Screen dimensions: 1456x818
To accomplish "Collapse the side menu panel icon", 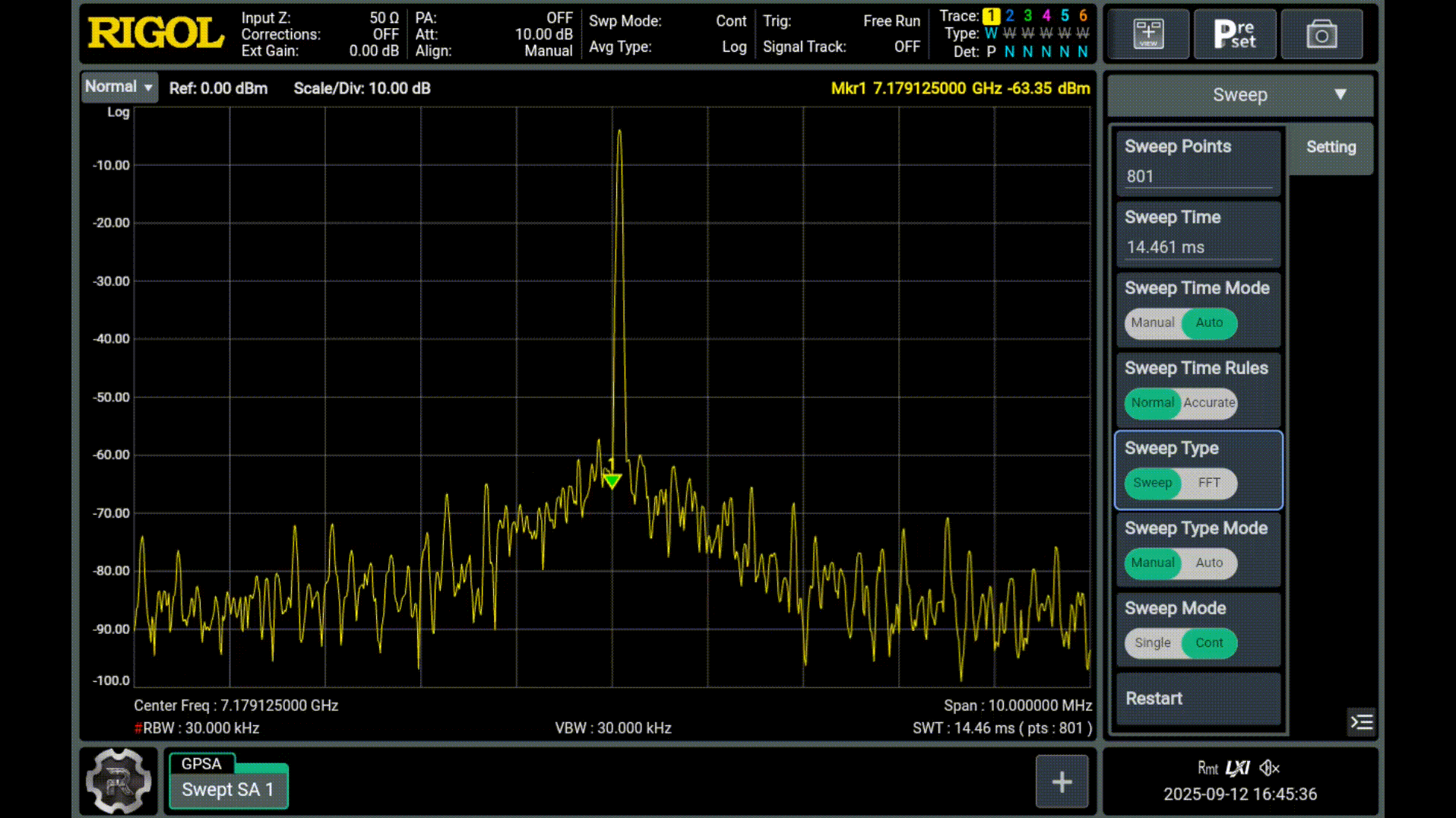I will [x=1361, y=721].
